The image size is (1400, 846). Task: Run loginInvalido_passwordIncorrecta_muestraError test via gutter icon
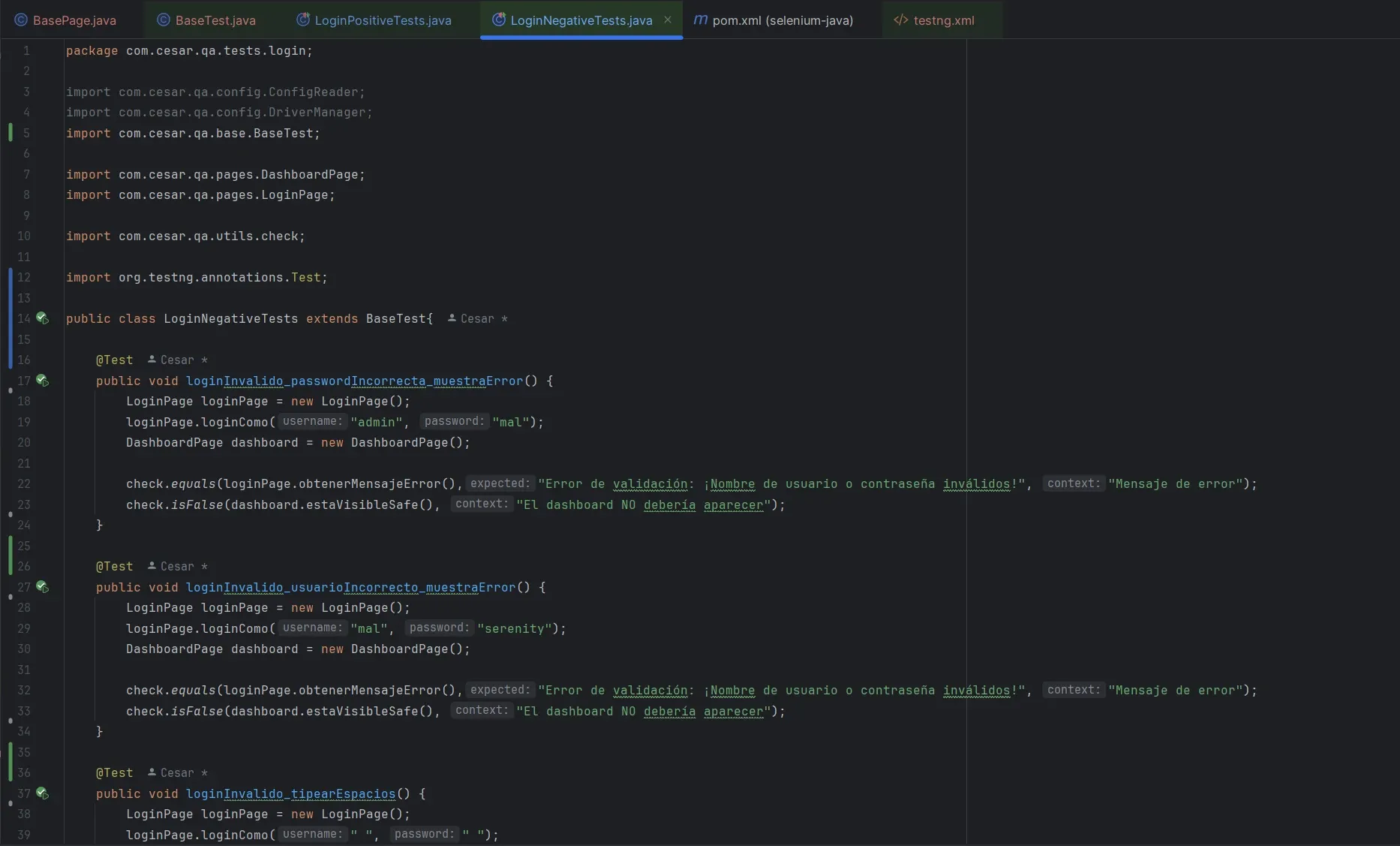[x=43, y=381]
